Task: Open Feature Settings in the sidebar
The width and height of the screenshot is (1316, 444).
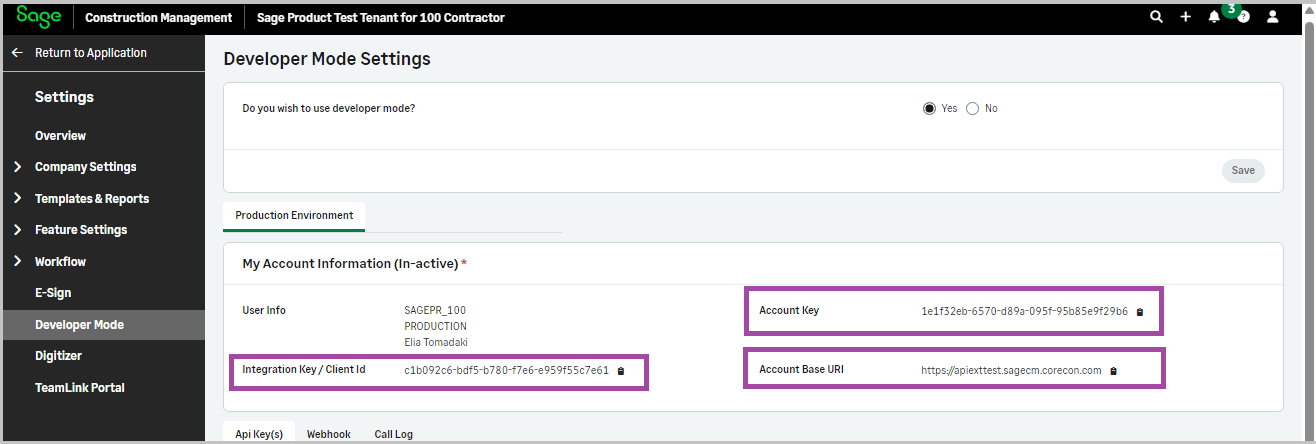Action: click(x=81, y=230)
